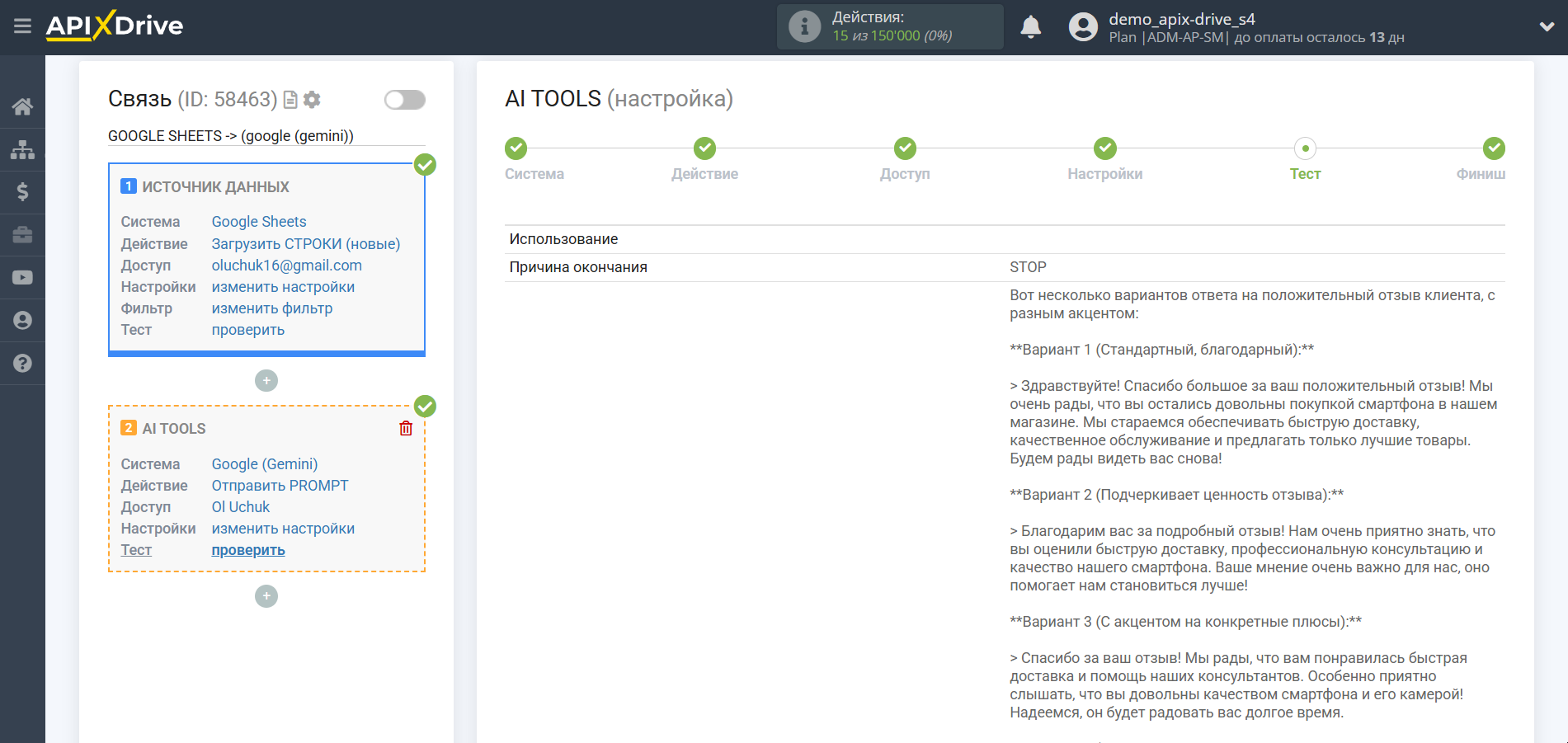Screen dimensions: 1568x743
Task: Click the Google Sheets system link
Action: (x=258, y=222)
